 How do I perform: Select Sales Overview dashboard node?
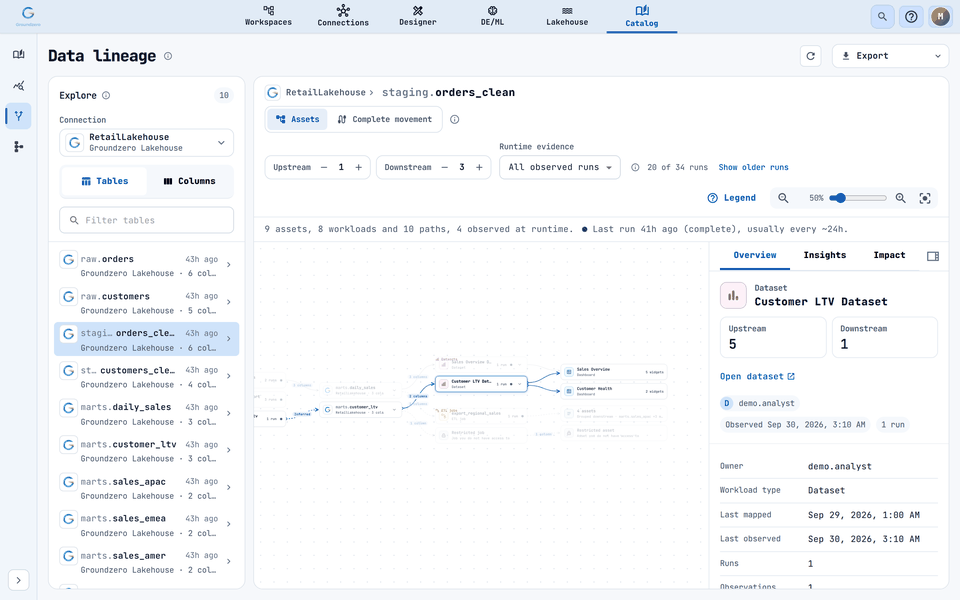(614, 372)
